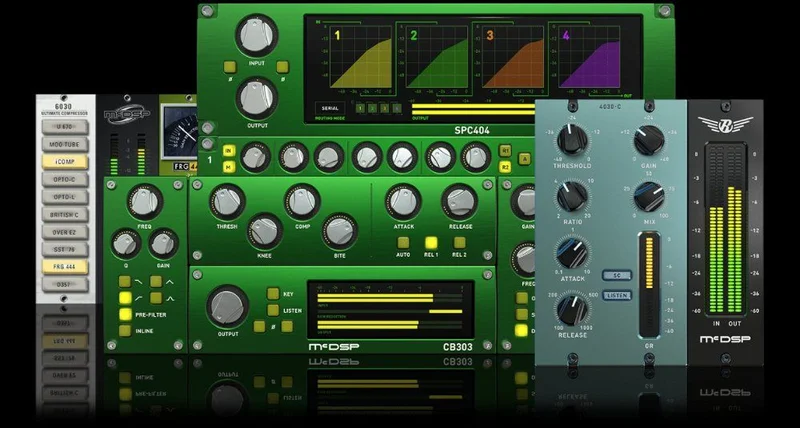The width and height of the screenshot is (800, 428).
Task: Click the 4030-C RELEASE knob
Action: [x=572, y=310]
